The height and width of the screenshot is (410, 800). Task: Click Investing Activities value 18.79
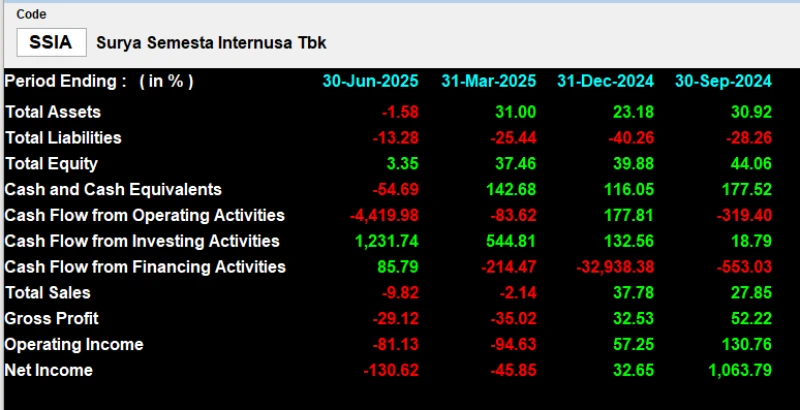(752, 241)
